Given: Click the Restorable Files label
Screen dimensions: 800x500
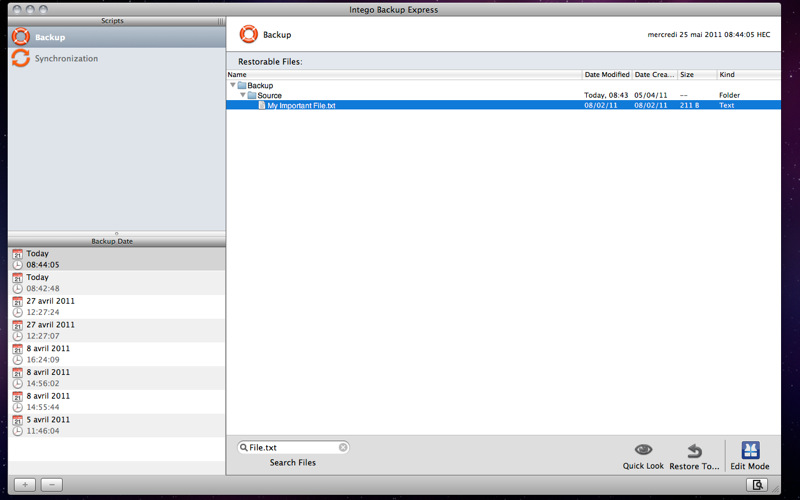Looking at the screenshot, I should coord(270,62).
